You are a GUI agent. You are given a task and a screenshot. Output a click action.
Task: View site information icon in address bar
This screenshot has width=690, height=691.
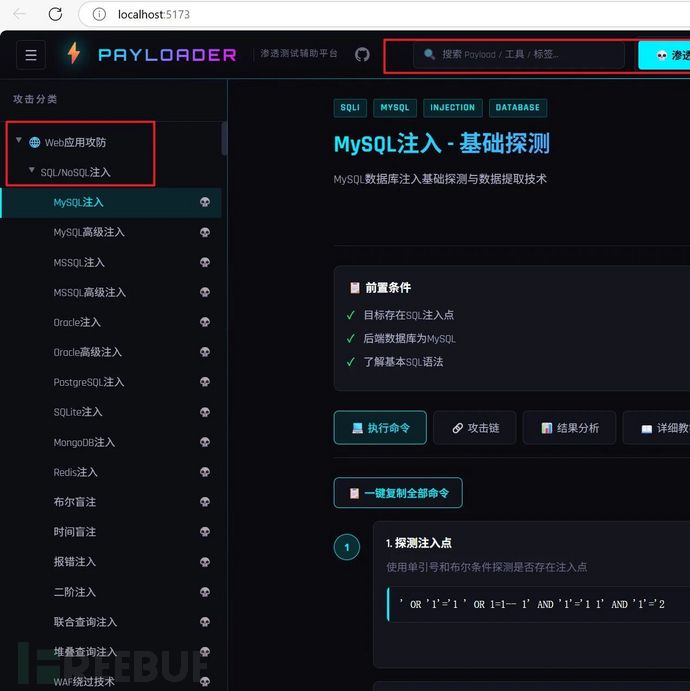click(x=99, y=14)
